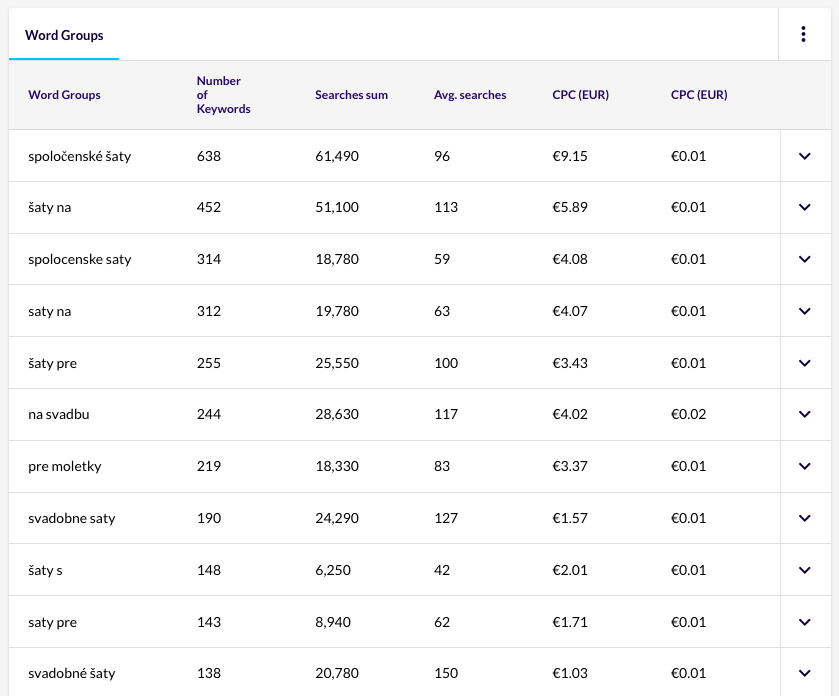Select the €4.08 CPC value

point(570,259)
